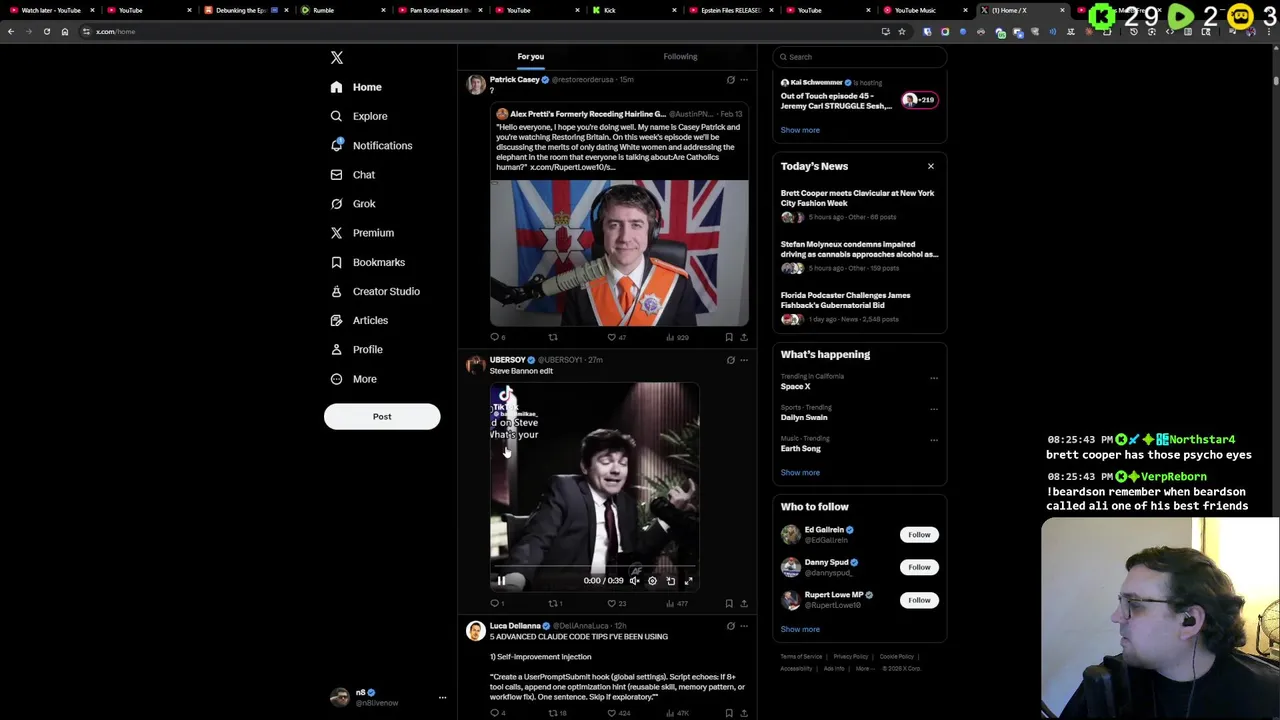Open the Brett Cooper meets Clavicular news story
Viewport: 1280px width, 720px height.
pyautogui.click(x=859, y=205)
